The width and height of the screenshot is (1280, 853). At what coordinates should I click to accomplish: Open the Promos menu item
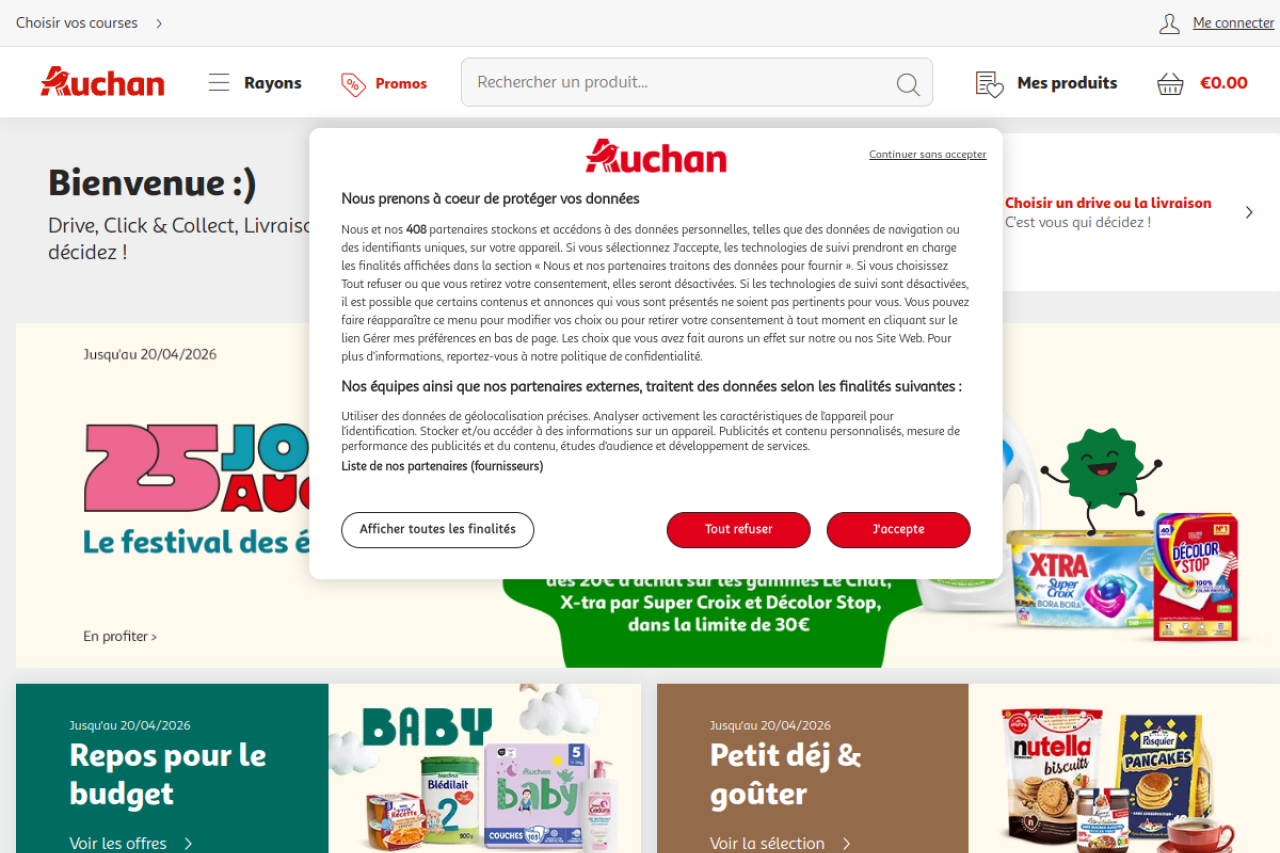384,84
